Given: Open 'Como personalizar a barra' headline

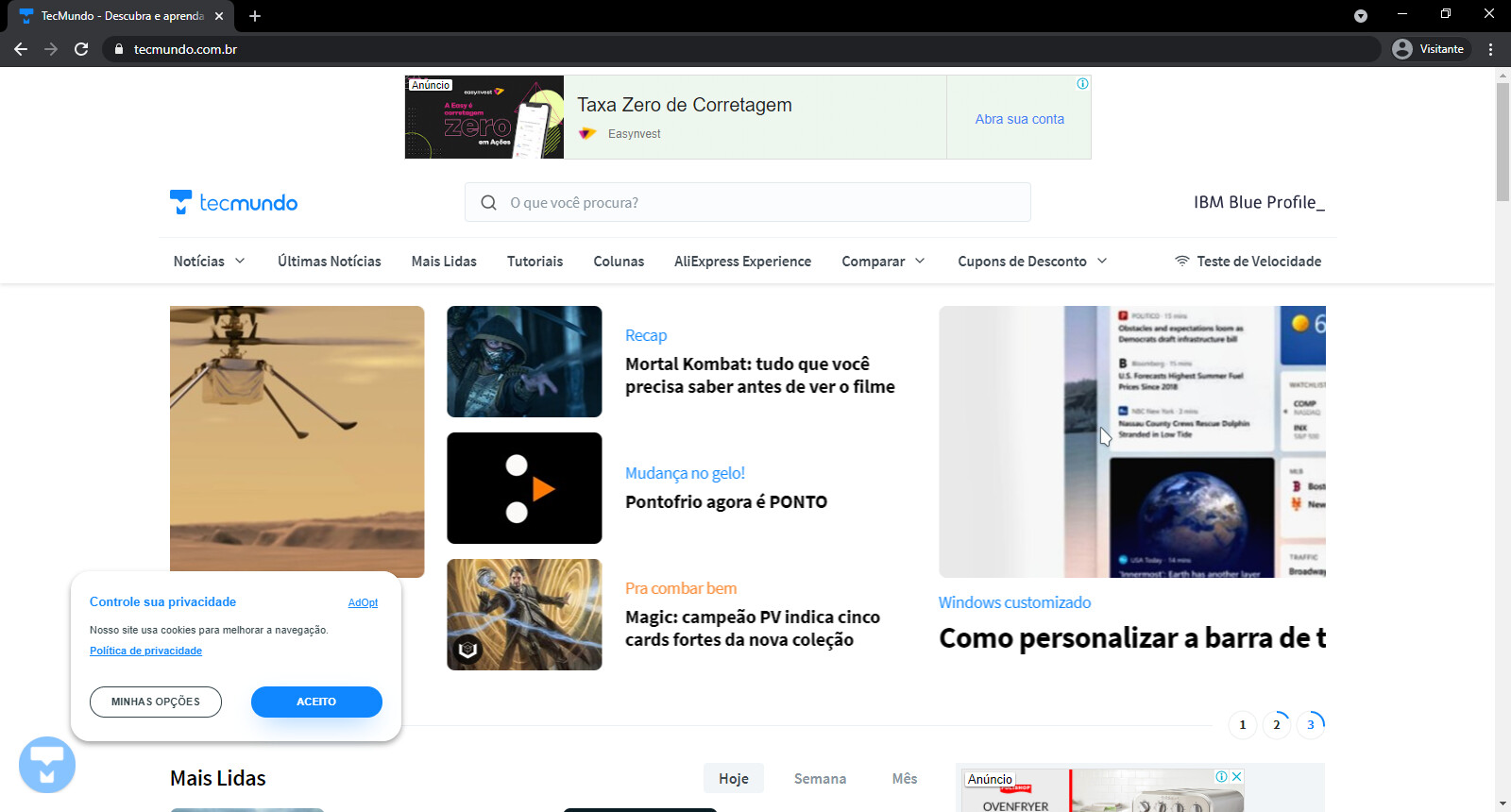Looking at the screenshot, I should 1132,638.
